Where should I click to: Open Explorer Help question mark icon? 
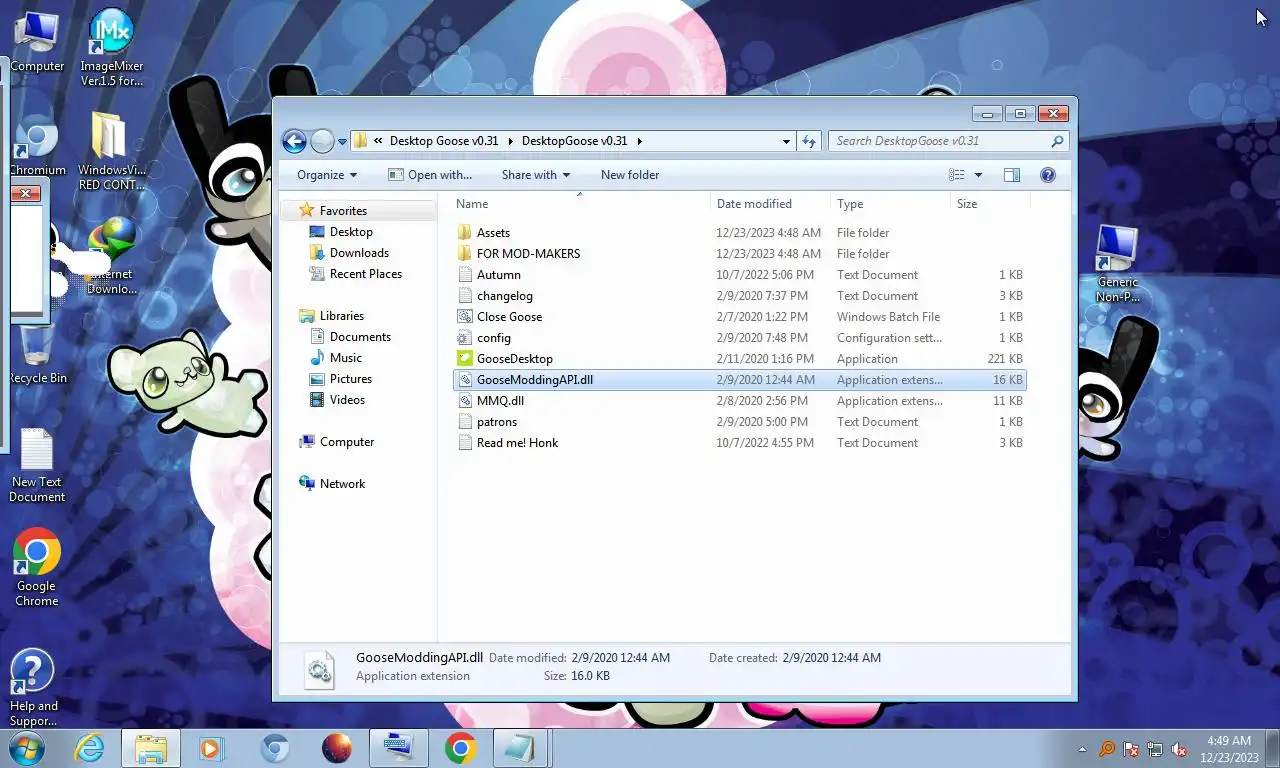pos(1048,175)
